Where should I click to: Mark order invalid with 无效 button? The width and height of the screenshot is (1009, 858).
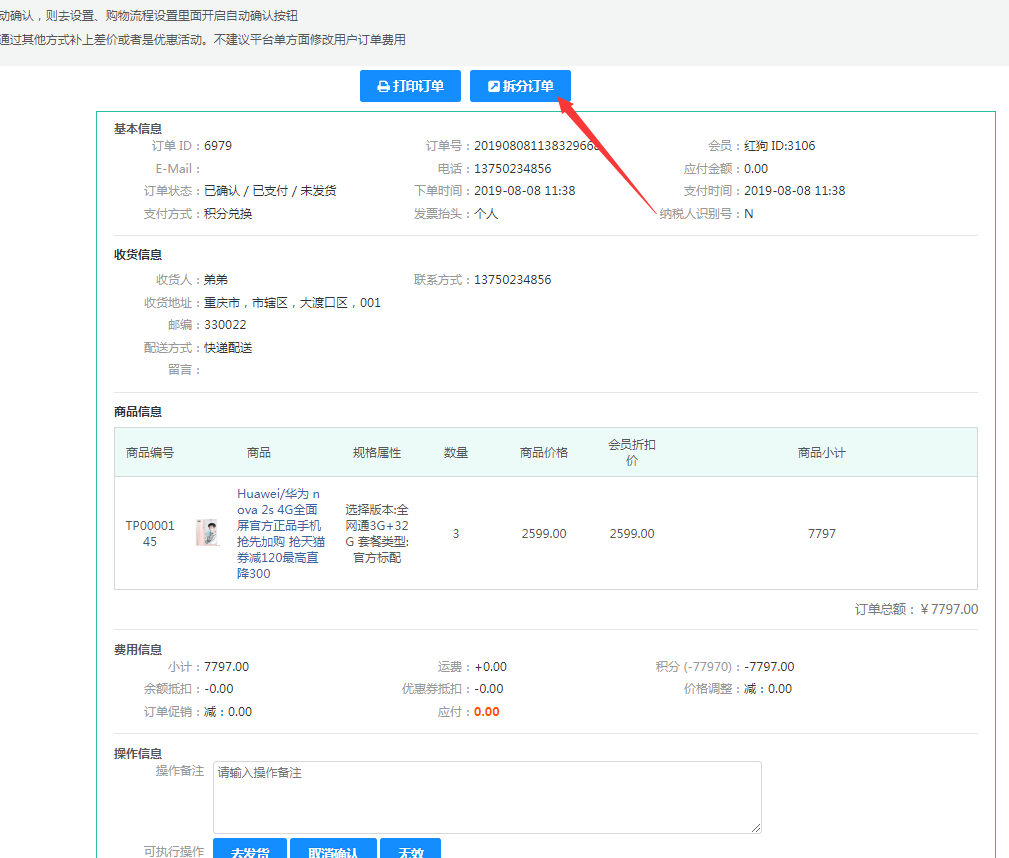411,852
